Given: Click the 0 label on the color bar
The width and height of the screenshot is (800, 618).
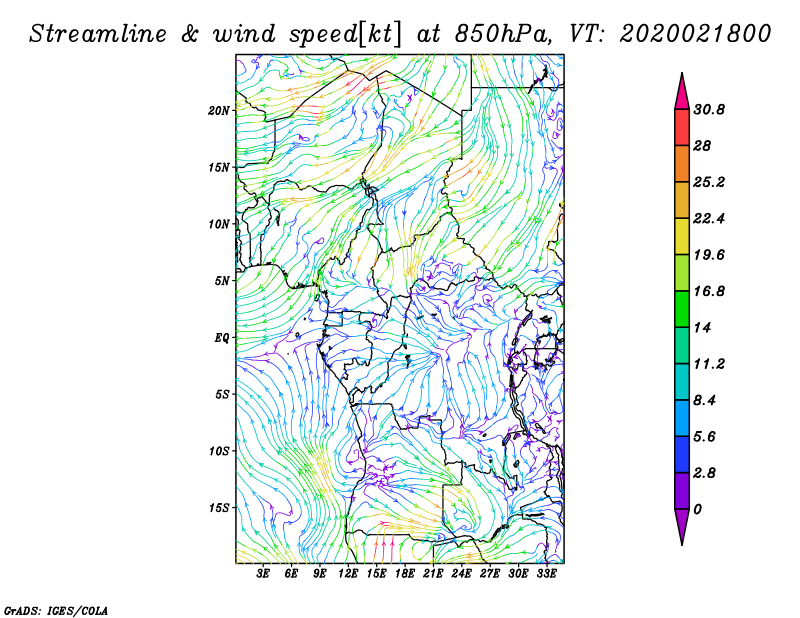Looking at the screenshot, I should click(698, 509).
